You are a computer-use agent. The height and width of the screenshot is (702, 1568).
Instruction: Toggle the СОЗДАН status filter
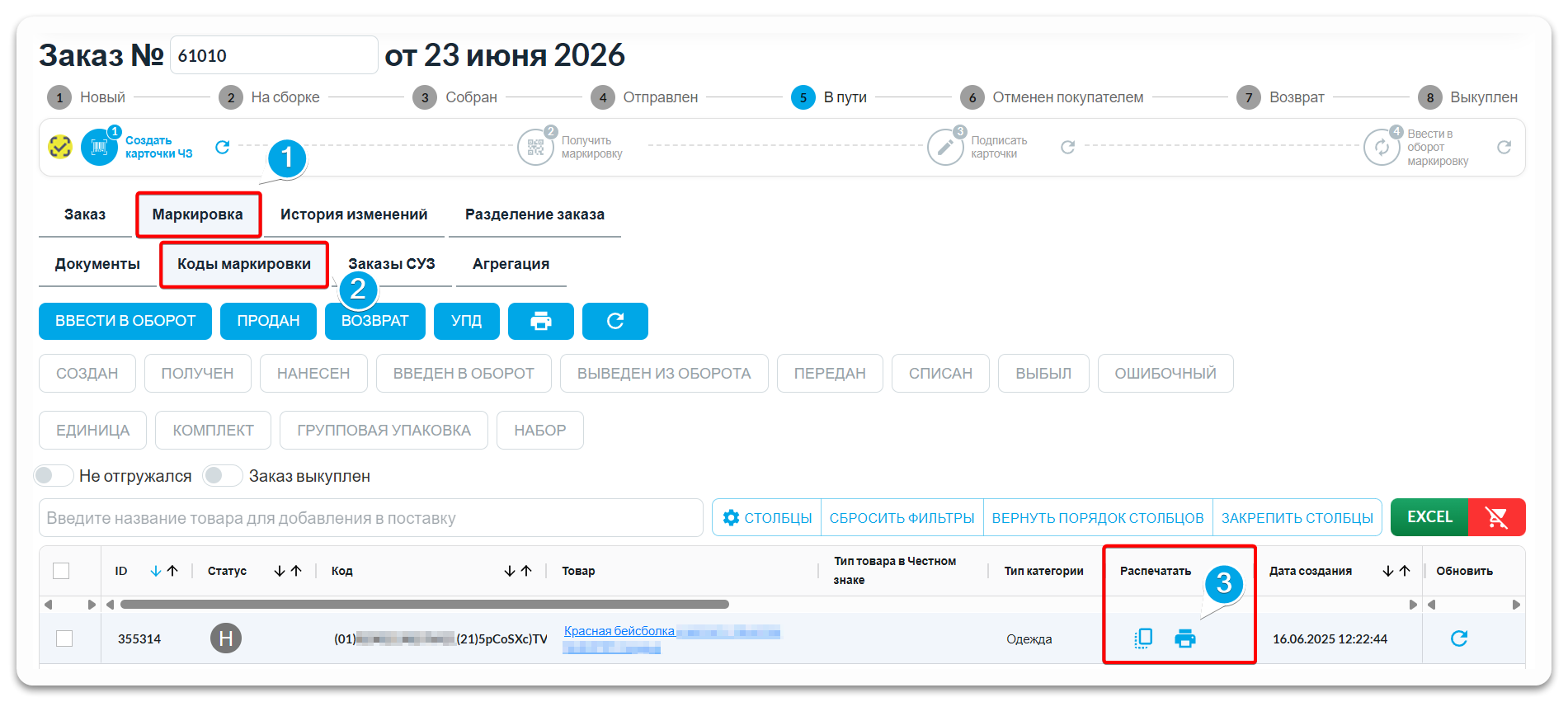(87, 374)
